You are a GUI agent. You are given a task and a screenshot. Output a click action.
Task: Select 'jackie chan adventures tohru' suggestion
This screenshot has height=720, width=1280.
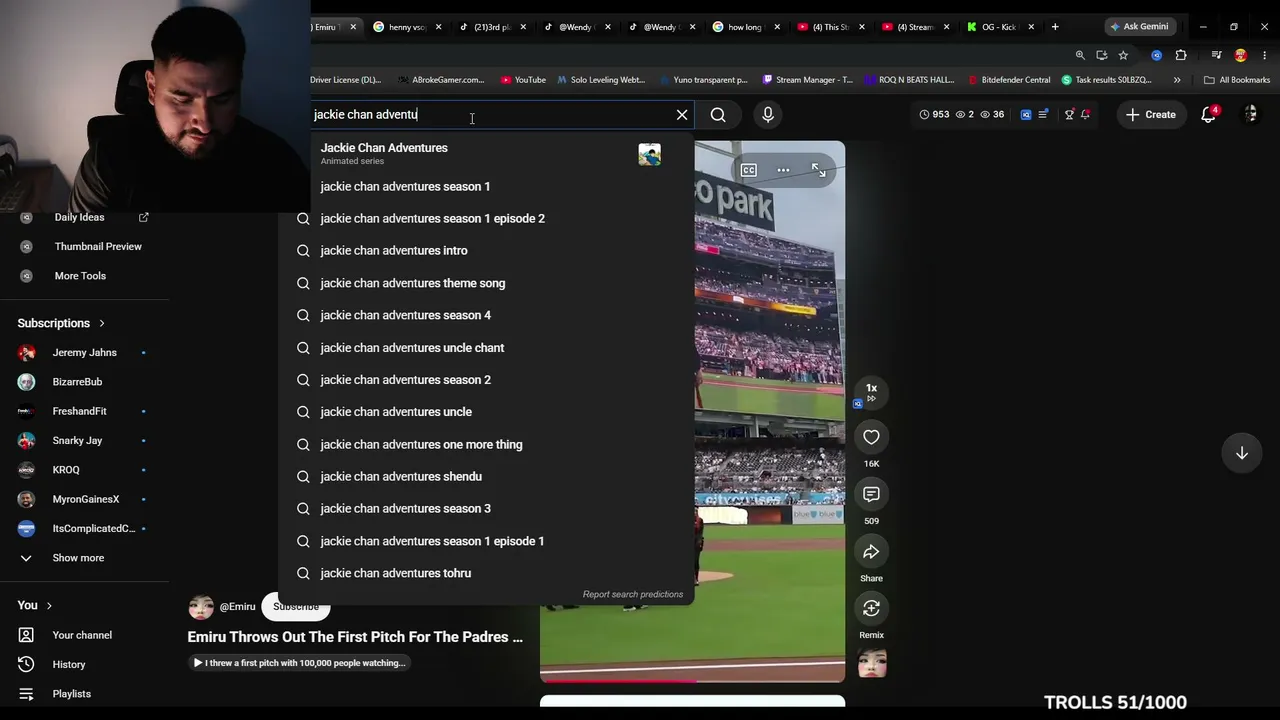click(x=486, y=573)
